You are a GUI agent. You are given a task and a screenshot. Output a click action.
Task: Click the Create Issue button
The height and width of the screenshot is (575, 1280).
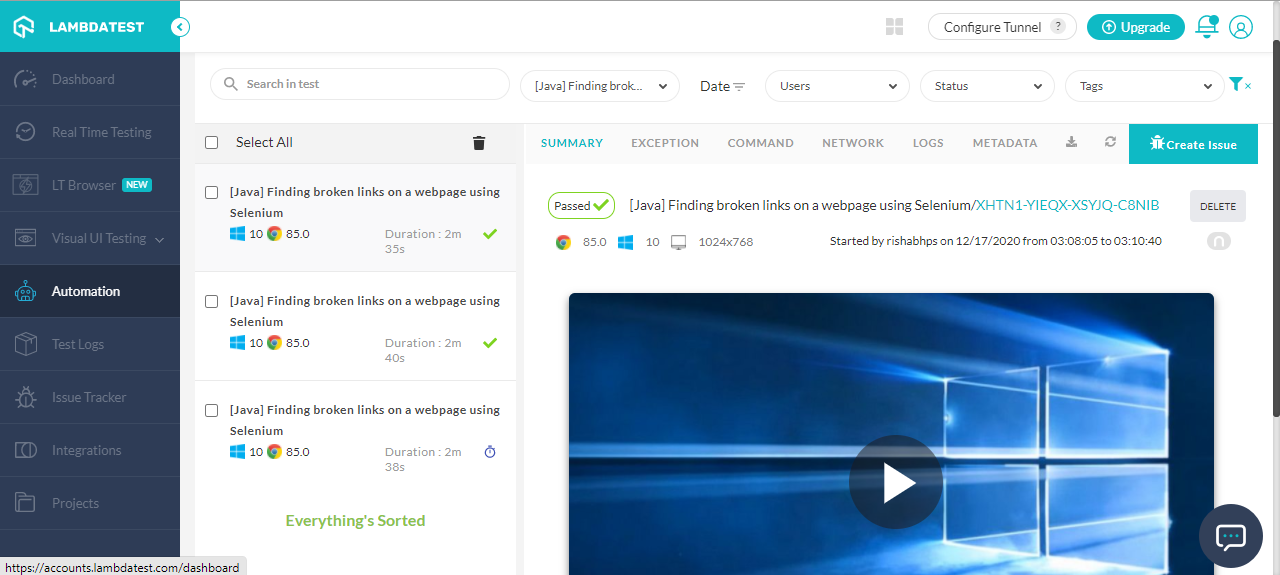tap(1193, 144)
